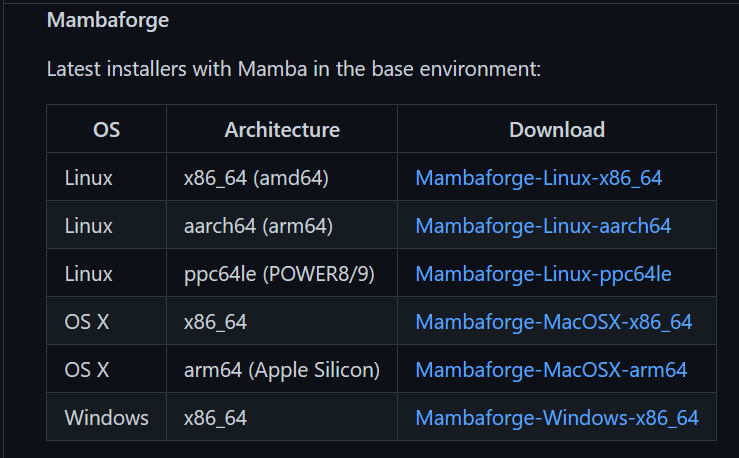Open the Mambaforge-MacOSX-arm64 download link
Screen dimensions: 739x458
[x=551, y=370]
